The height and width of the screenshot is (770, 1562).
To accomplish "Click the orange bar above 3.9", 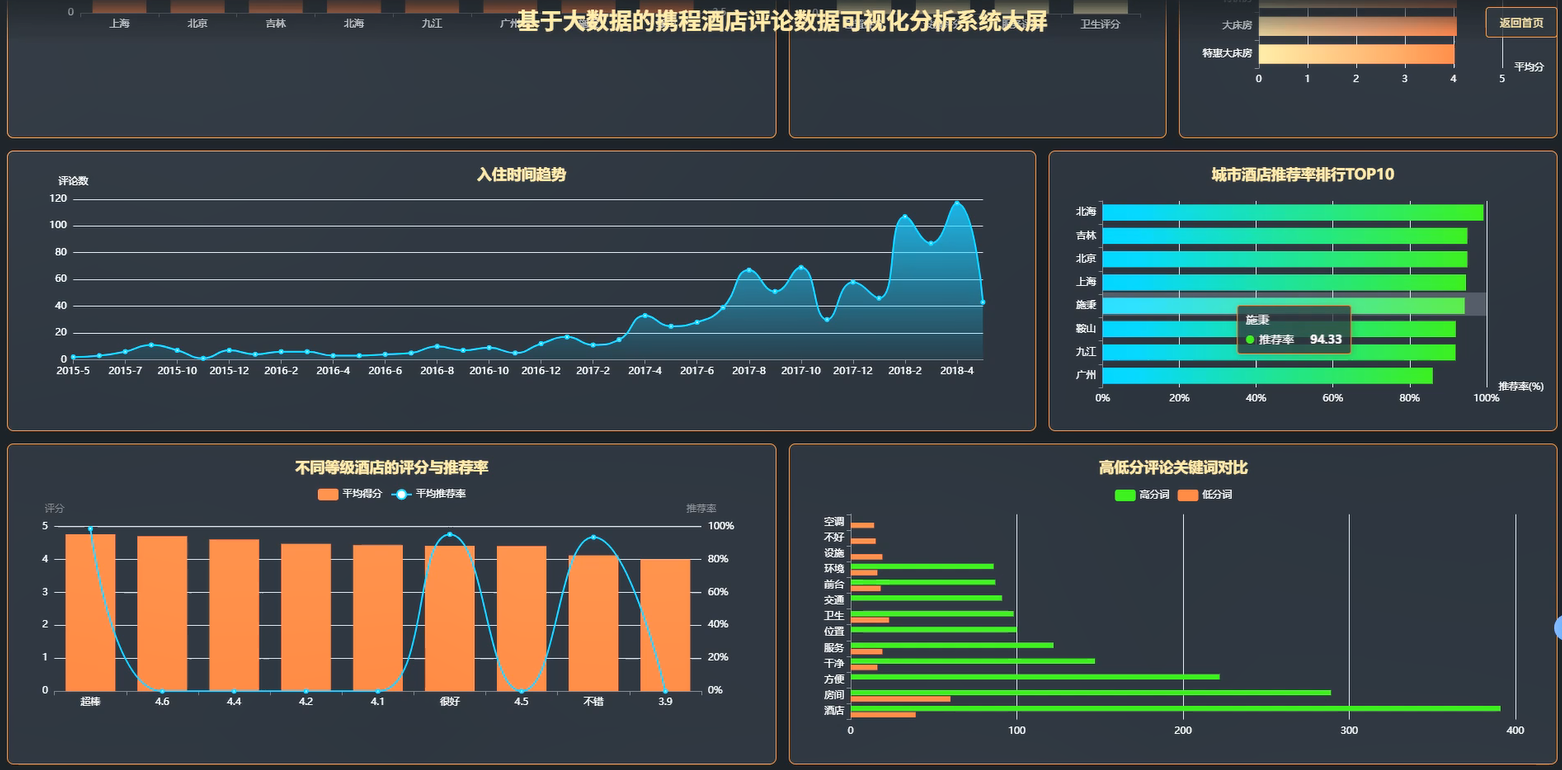I will pyautogui.click(x=665, y=624).
